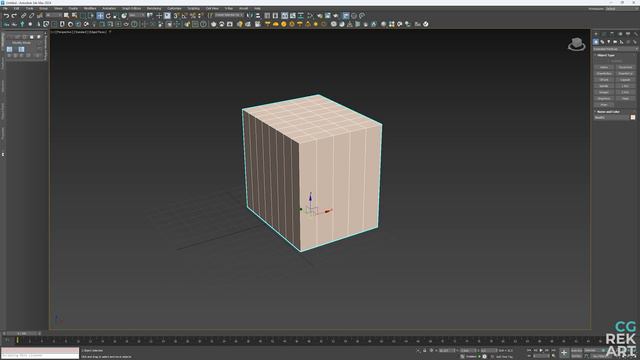
Task: Open the object color swatch
Action: [633, 117]
